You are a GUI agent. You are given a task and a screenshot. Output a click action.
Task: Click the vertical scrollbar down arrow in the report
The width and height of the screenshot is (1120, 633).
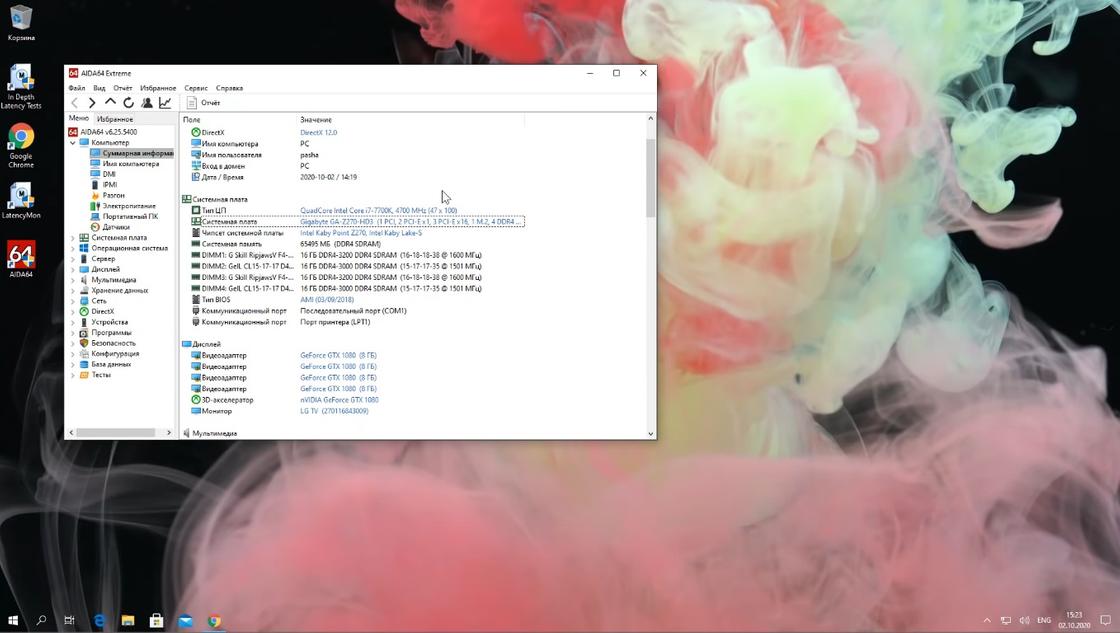point(651,434)
